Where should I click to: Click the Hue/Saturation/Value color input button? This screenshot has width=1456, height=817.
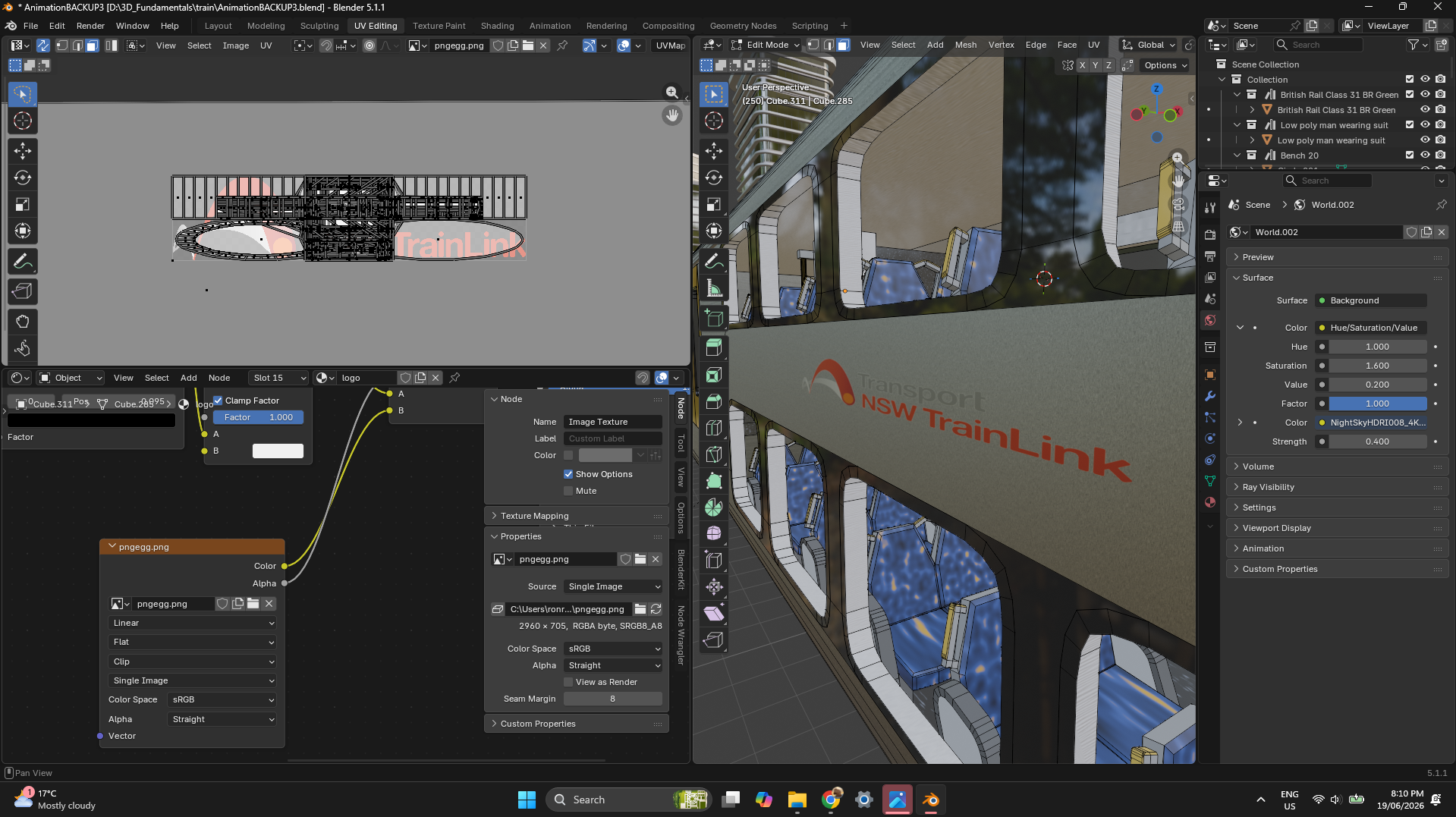1371,328
